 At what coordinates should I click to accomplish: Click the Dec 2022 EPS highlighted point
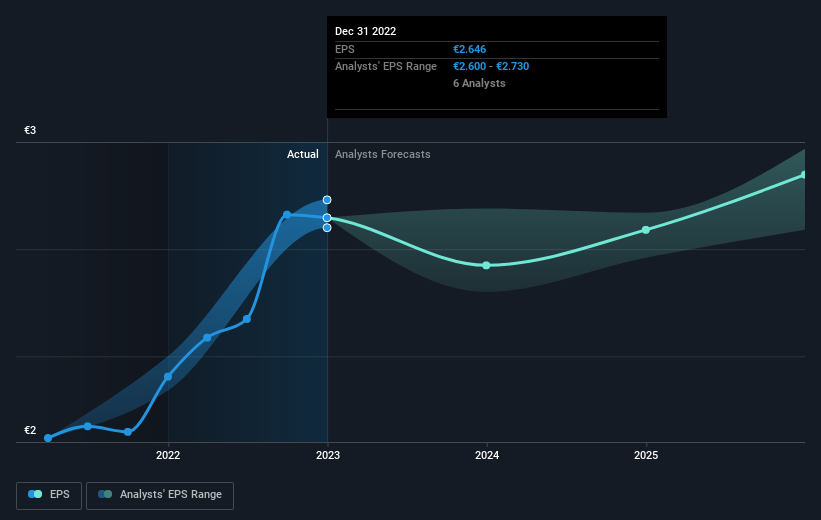327,218
